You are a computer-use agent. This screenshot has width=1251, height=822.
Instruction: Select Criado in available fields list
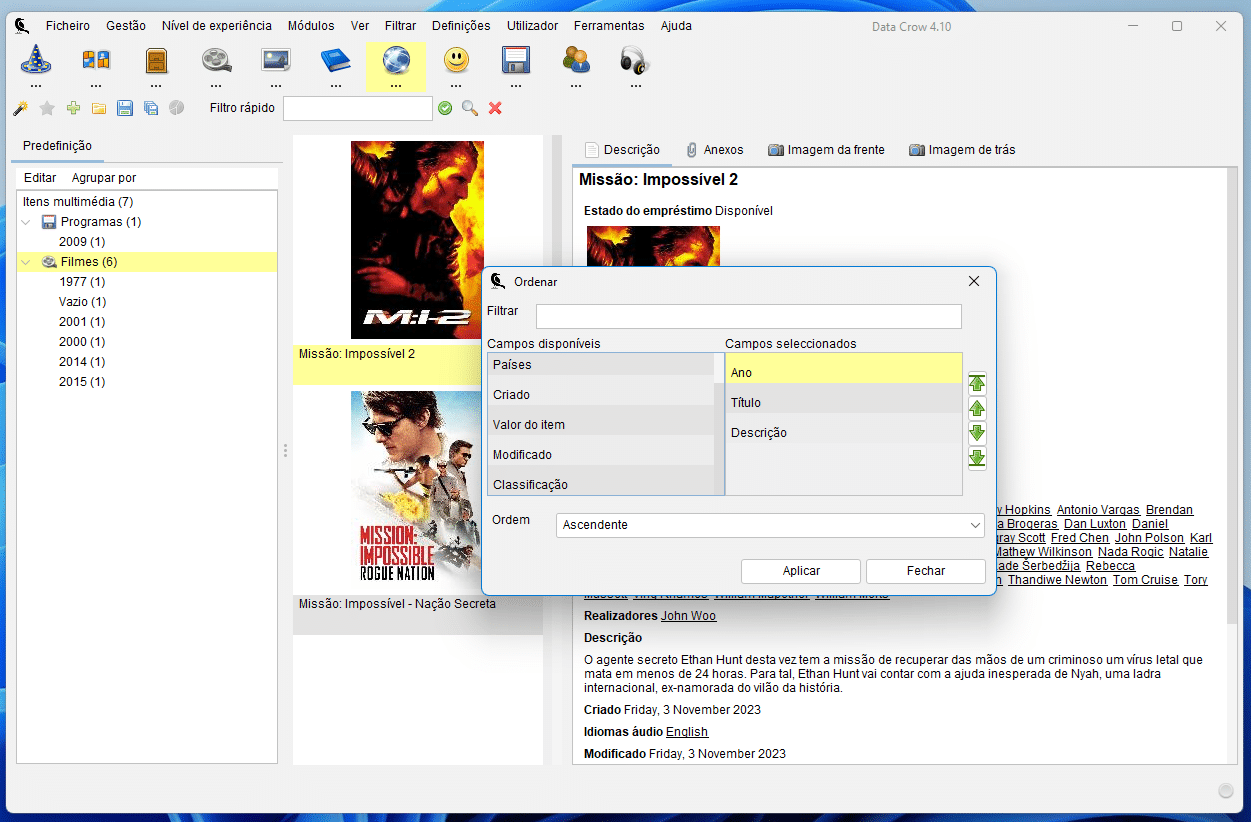tap(600, 395)
